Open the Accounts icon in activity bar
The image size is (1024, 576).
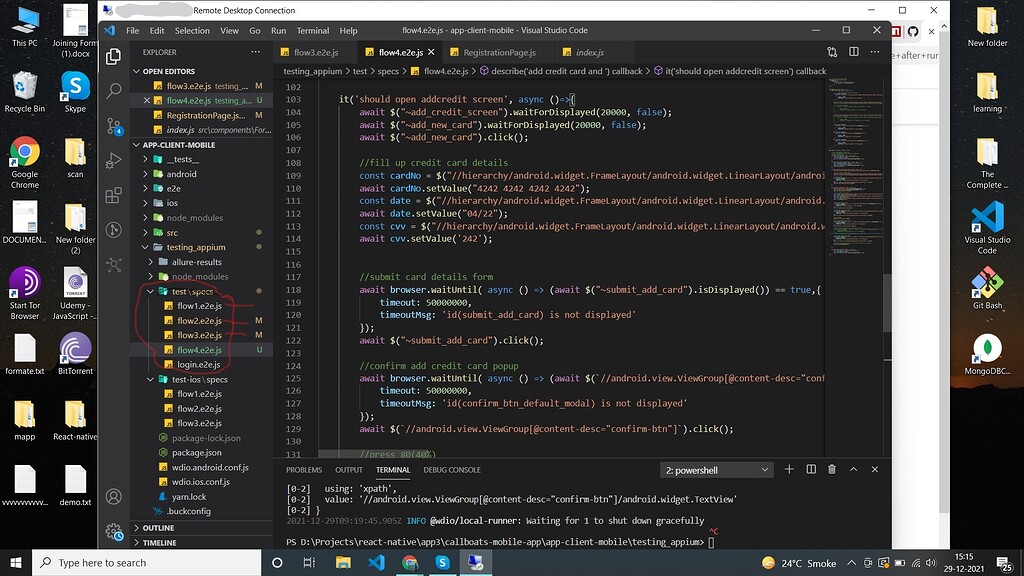[114, 497]
